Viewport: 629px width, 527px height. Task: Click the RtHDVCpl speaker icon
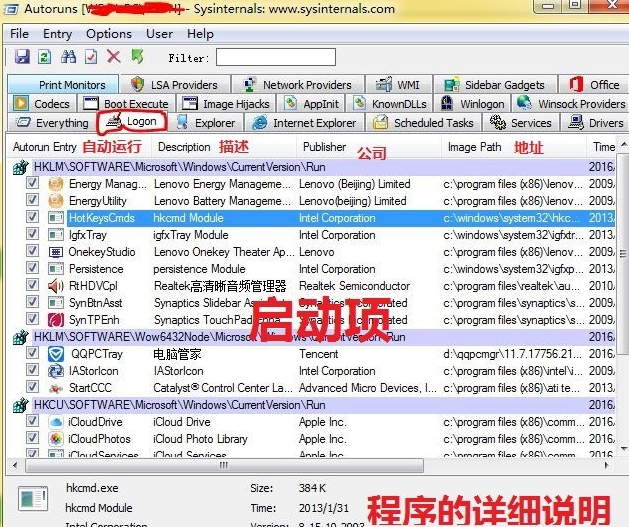56,286
